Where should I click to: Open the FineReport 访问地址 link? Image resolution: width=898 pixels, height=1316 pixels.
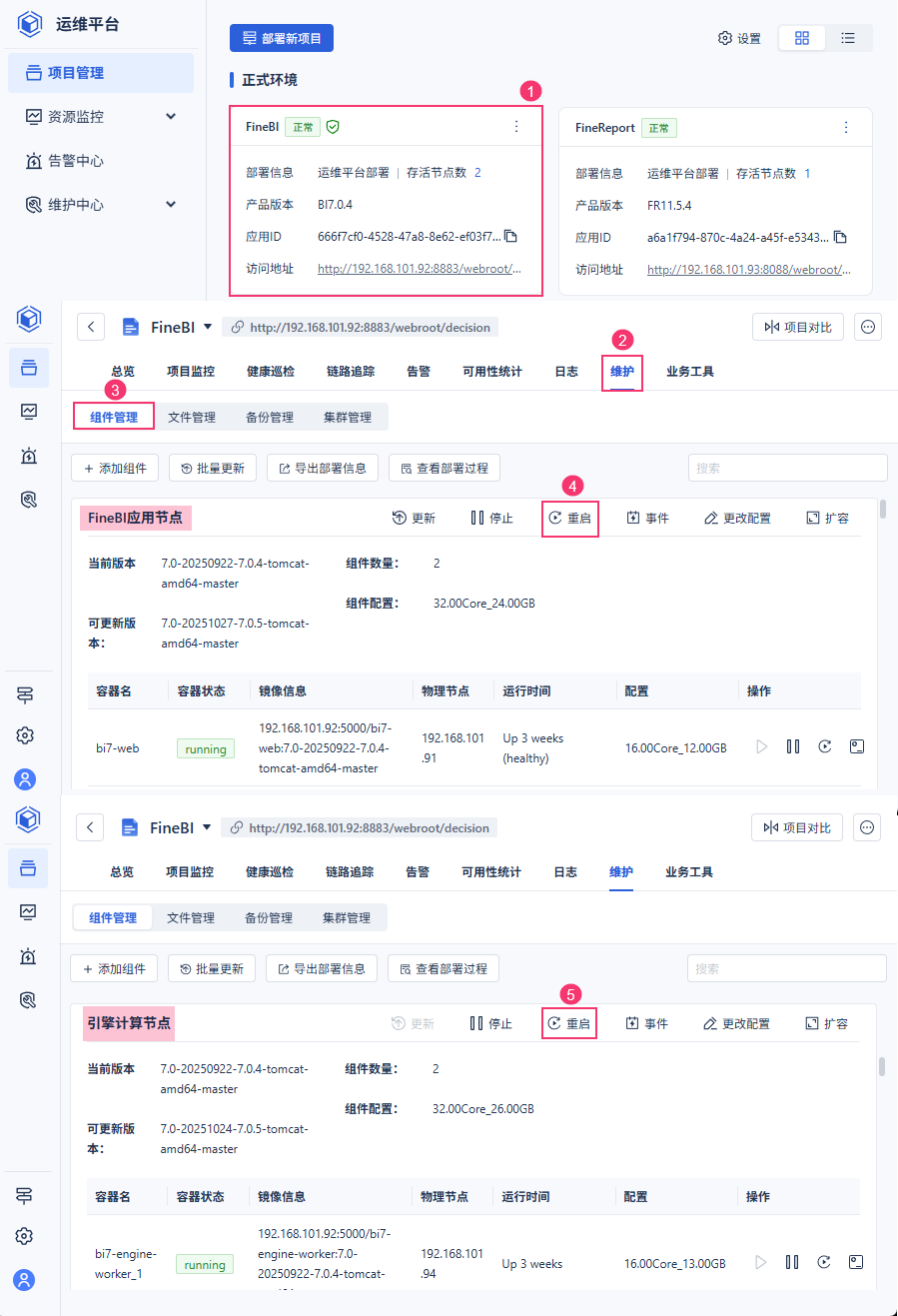(x=749, y=270)
